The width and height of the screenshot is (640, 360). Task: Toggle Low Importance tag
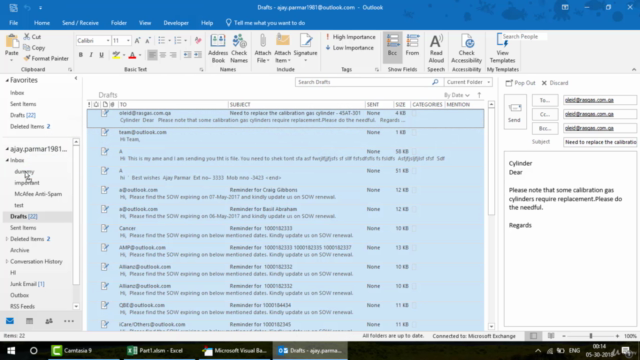click(x=350, y=48)
